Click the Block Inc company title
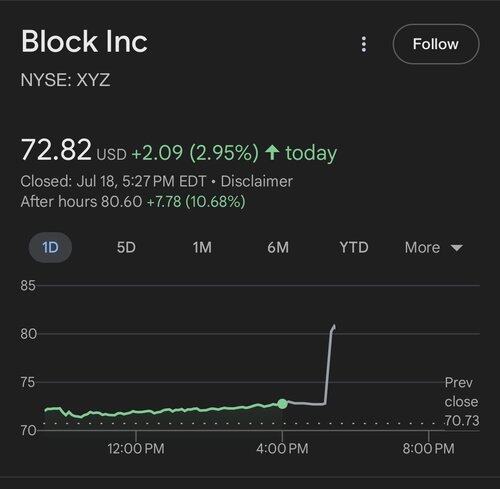Screen dimensions: 500x489 84,42
